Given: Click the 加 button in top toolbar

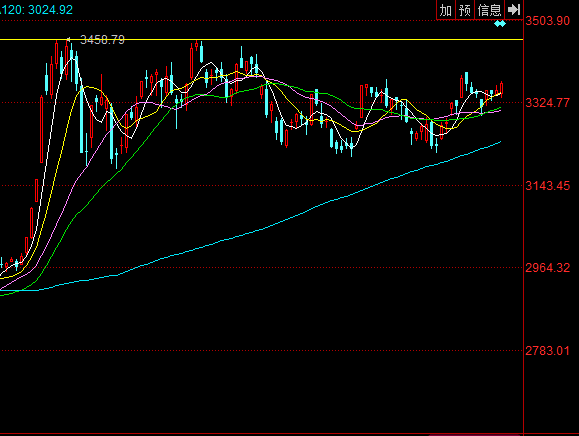Looking at the screenshot, I should point(446,10).
